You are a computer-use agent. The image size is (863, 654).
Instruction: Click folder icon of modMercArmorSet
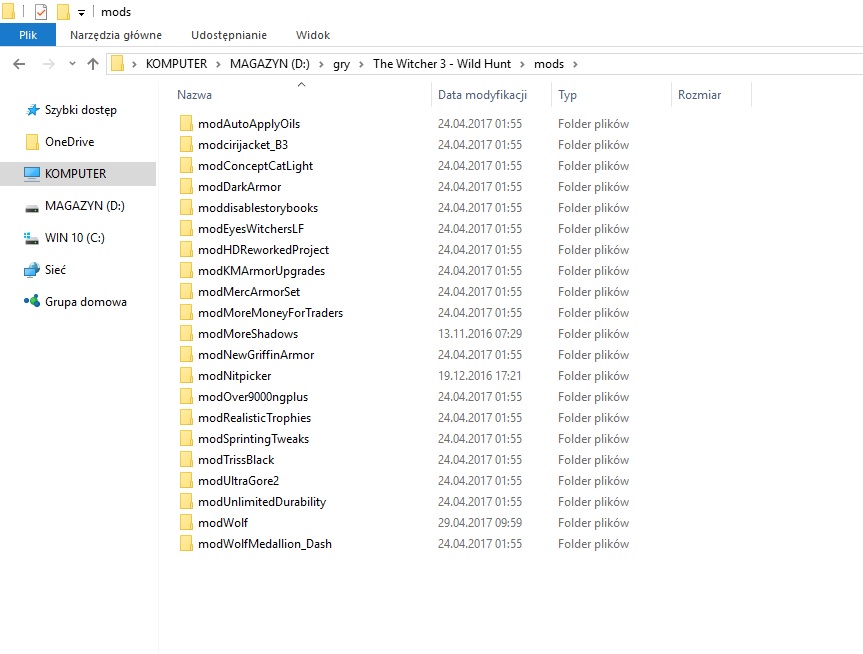click(186, 291)
